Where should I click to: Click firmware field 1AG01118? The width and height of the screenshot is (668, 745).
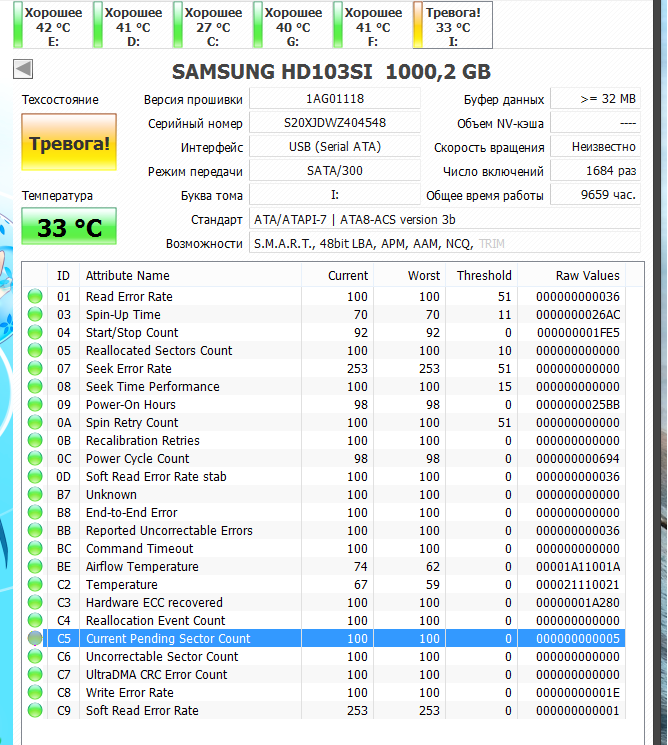(x=335, y=99)
